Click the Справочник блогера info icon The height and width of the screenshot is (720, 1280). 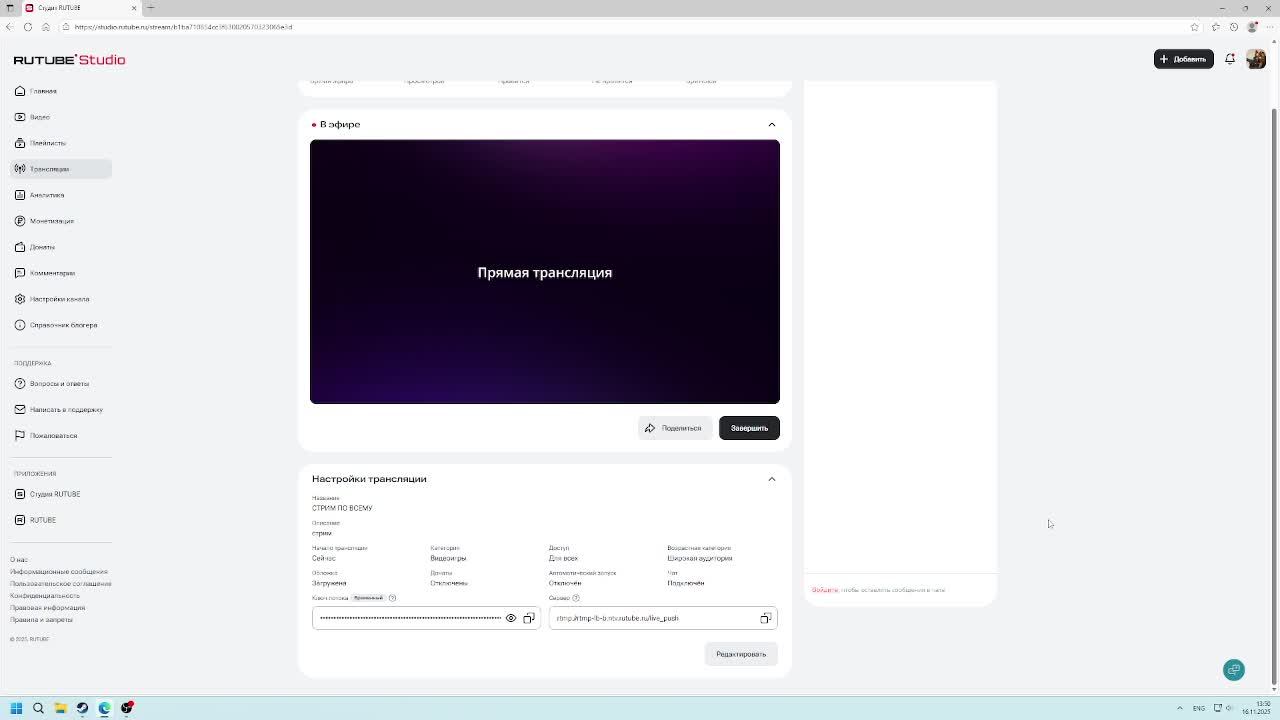(20, 325)
